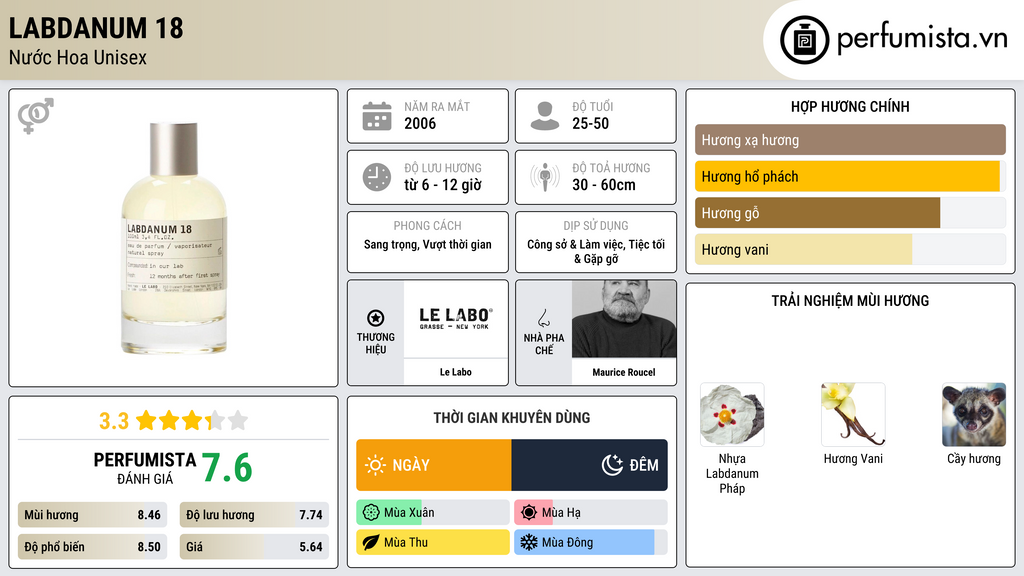Click the Mùi hương 8.46 score bar
Image resolution: width=1024 pixels, height=576 pixels.
(x=92, y=515)
